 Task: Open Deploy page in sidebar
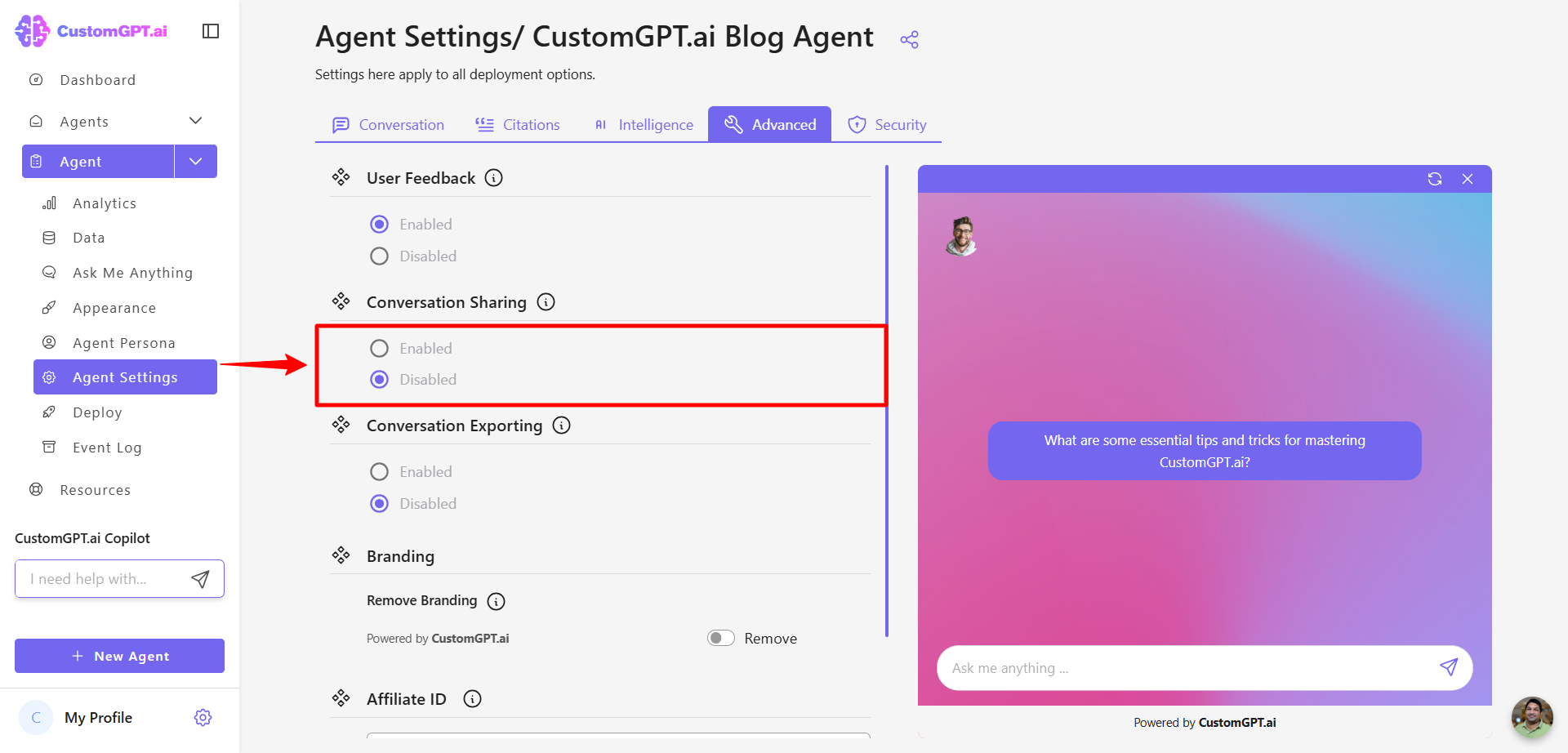pos(97,412)
